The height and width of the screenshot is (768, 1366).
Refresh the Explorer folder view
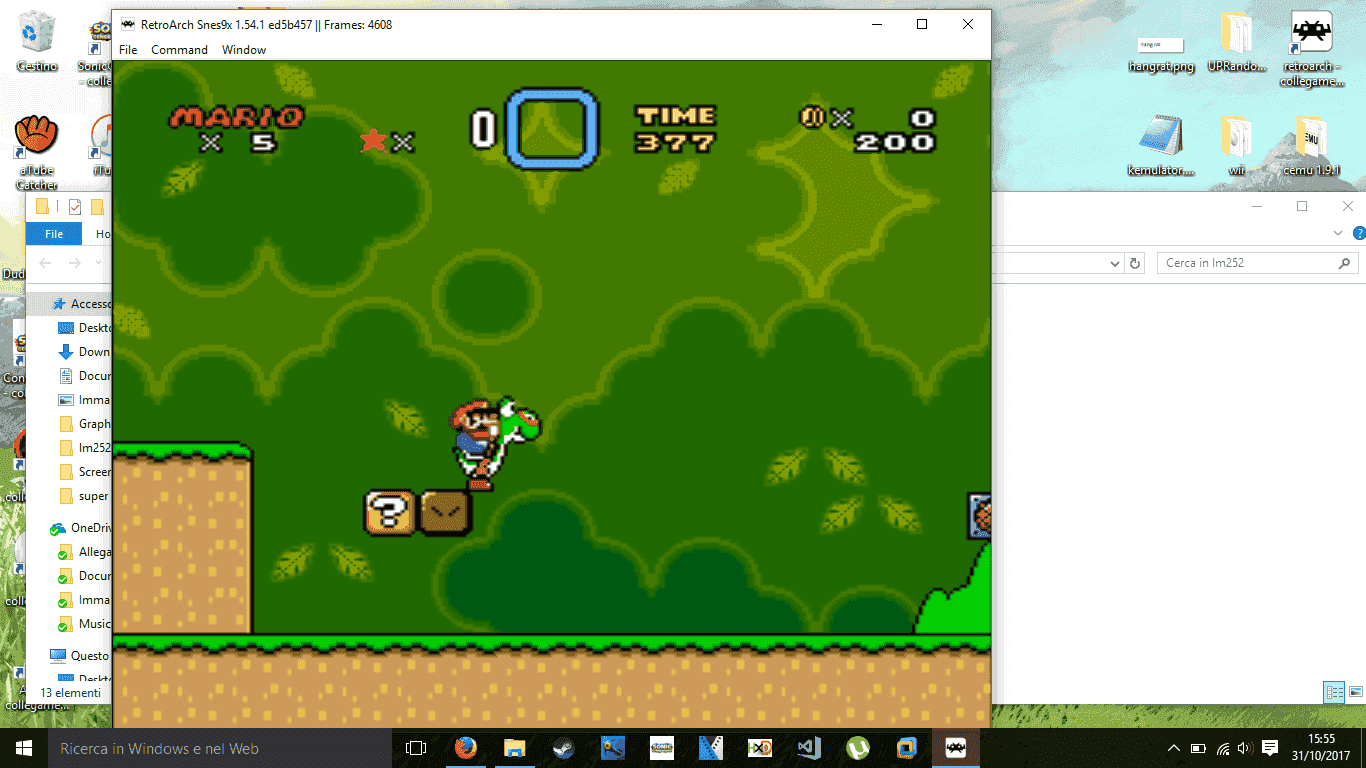tap(1135, 263)
